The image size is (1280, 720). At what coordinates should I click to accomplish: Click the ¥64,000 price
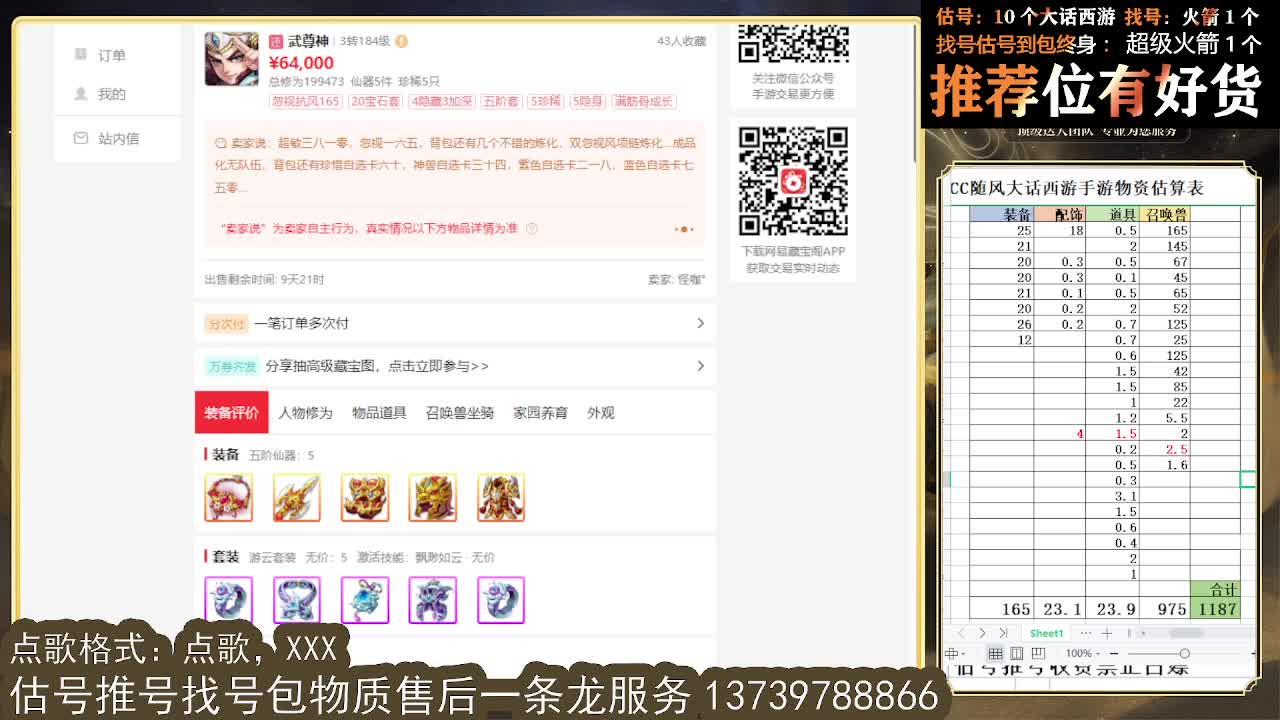click(301, 63)
